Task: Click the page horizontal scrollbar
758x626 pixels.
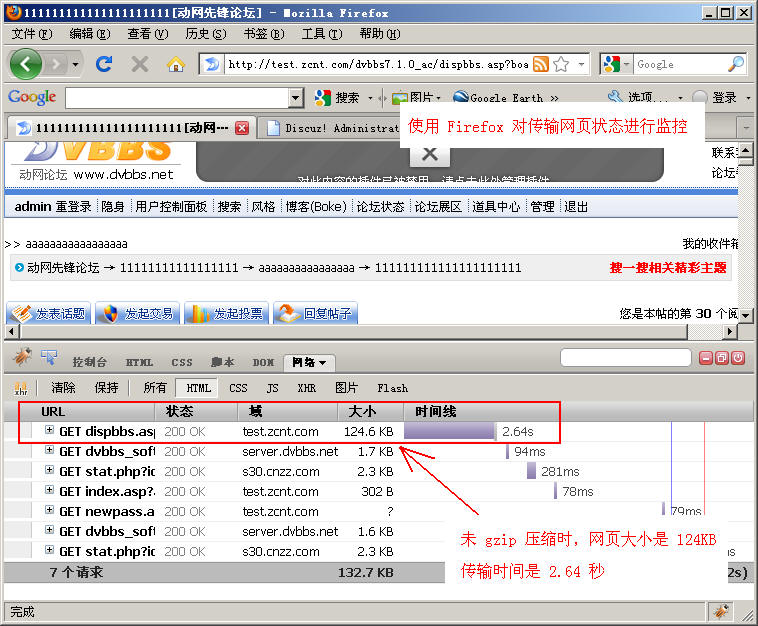Action: [x=354, y=332]
